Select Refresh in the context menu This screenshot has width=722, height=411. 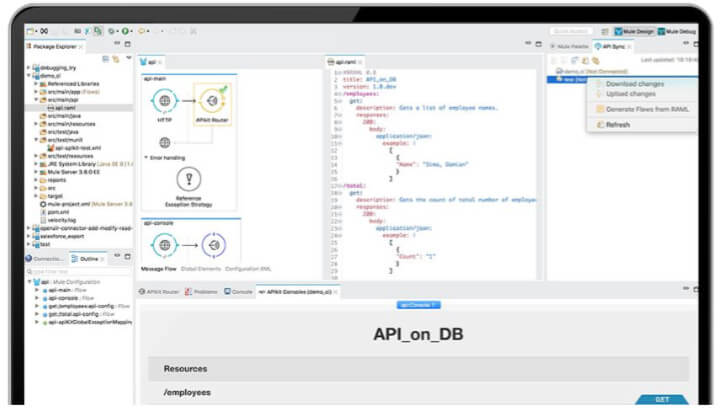click(x=618, y=125)
